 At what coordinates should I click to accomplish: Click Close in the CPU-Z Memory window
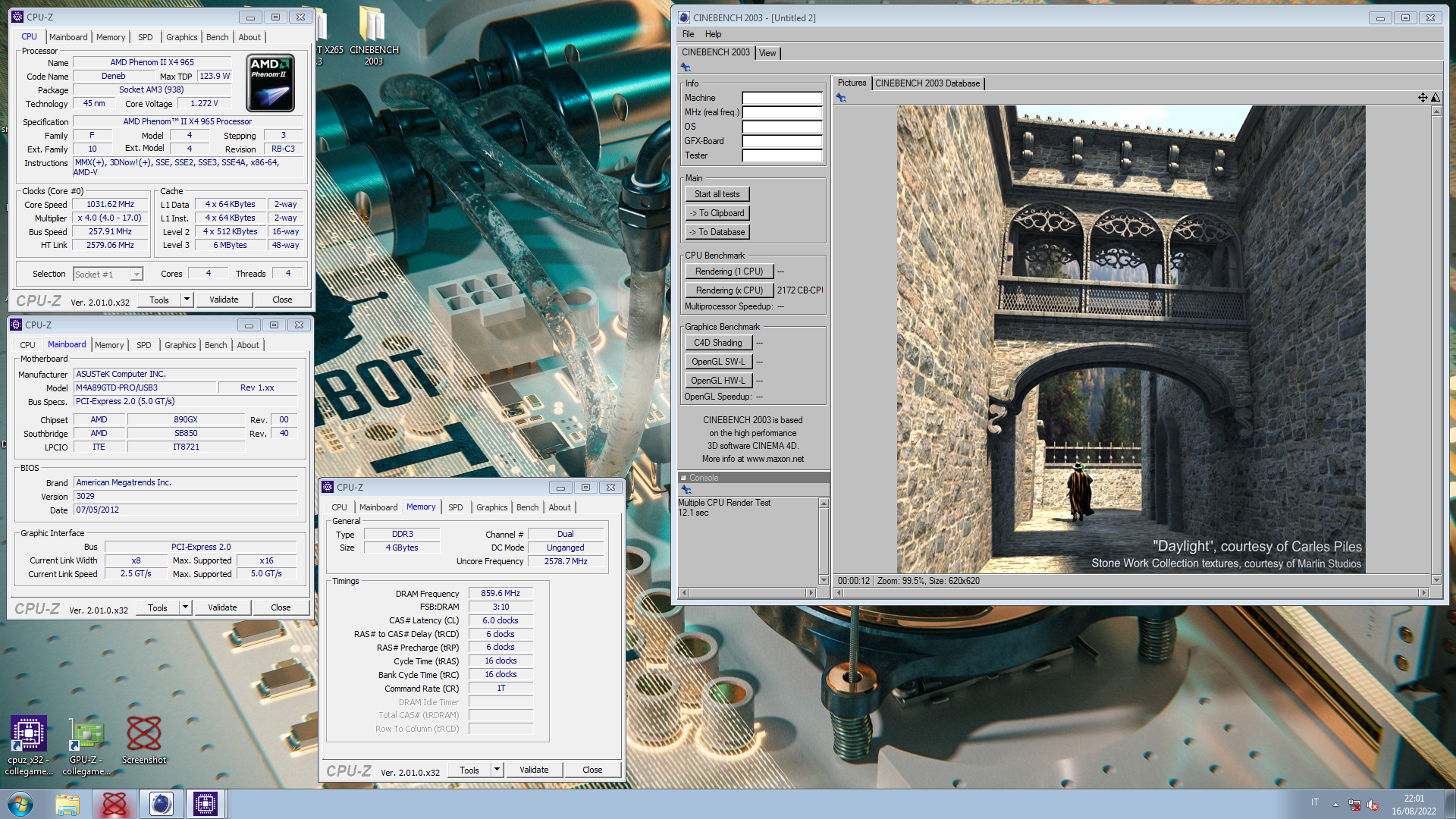coord(592,770)
